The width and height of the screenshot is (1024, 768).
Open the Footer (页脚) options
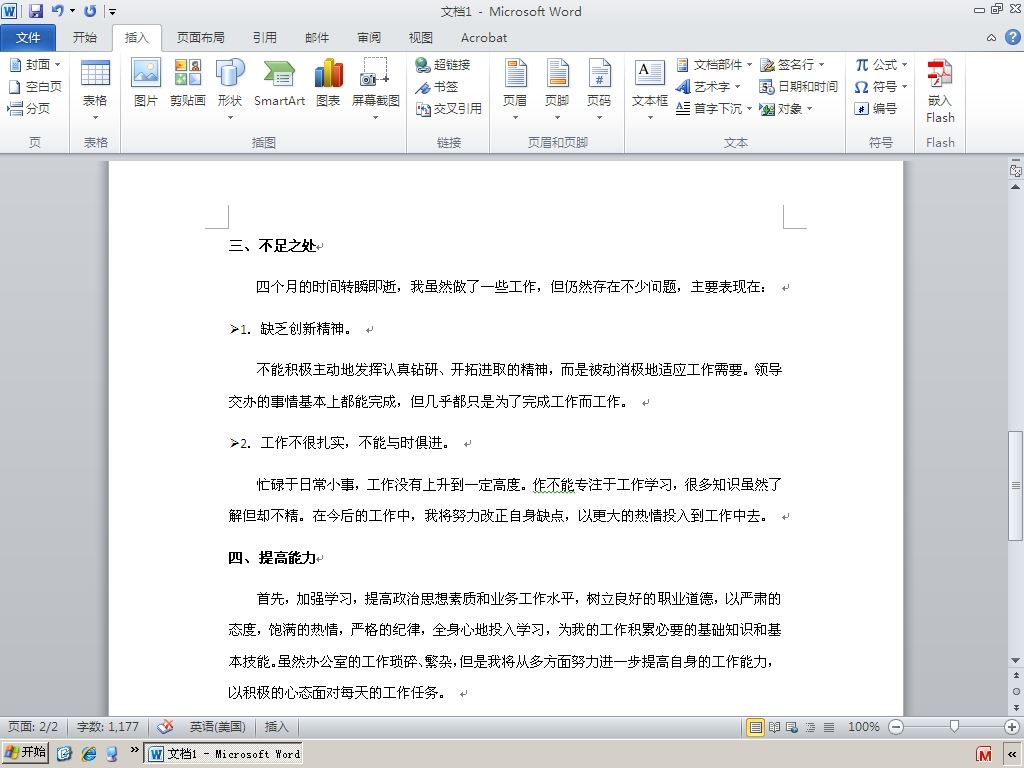[557, 89]
